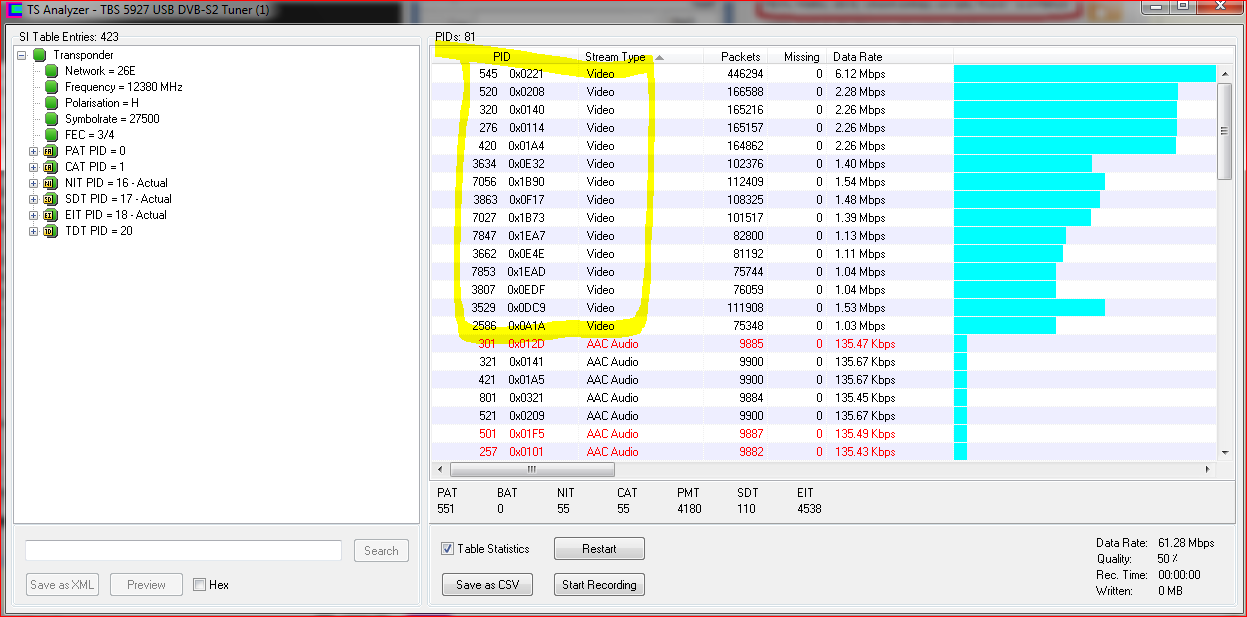Click into the search text field
The height and width of the screenshot is (617, 1247).
183,551
